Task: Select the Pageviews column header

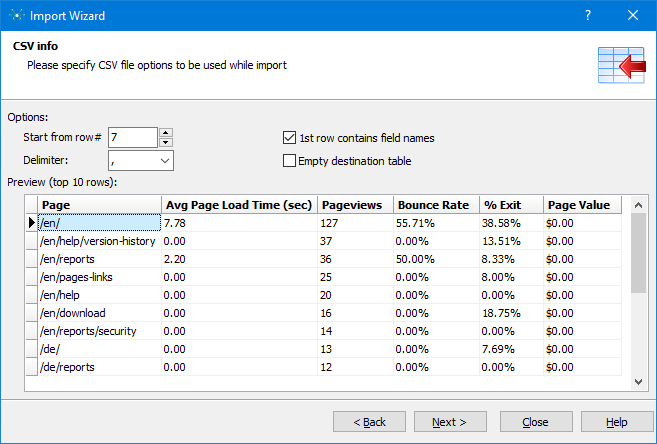Action: click(354, 205)
